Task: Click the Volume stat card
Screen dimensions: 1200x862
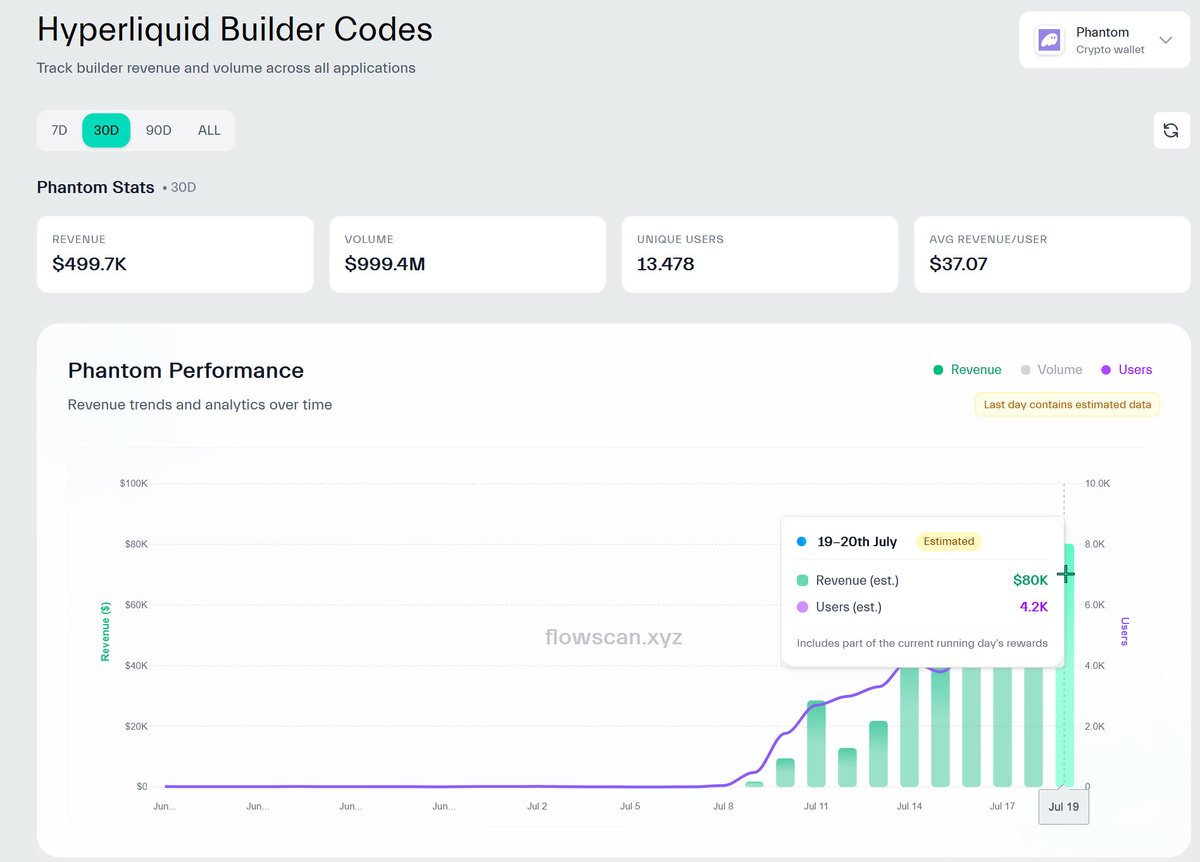Action: tap(467, 254)
